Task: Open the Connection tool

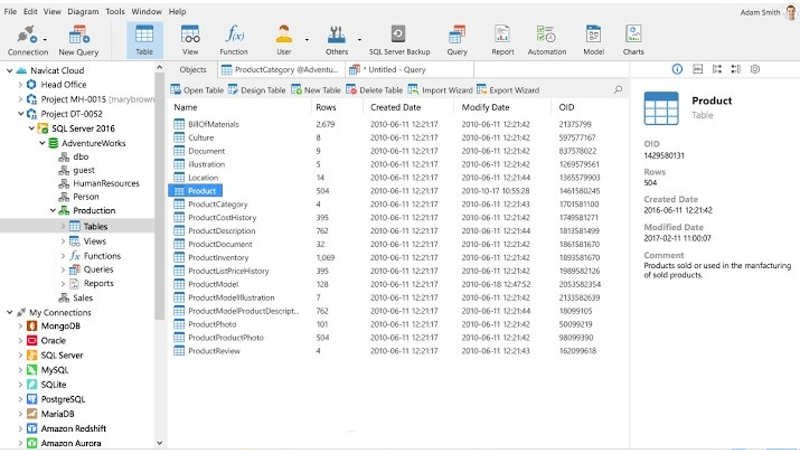Action: point(27,40)
